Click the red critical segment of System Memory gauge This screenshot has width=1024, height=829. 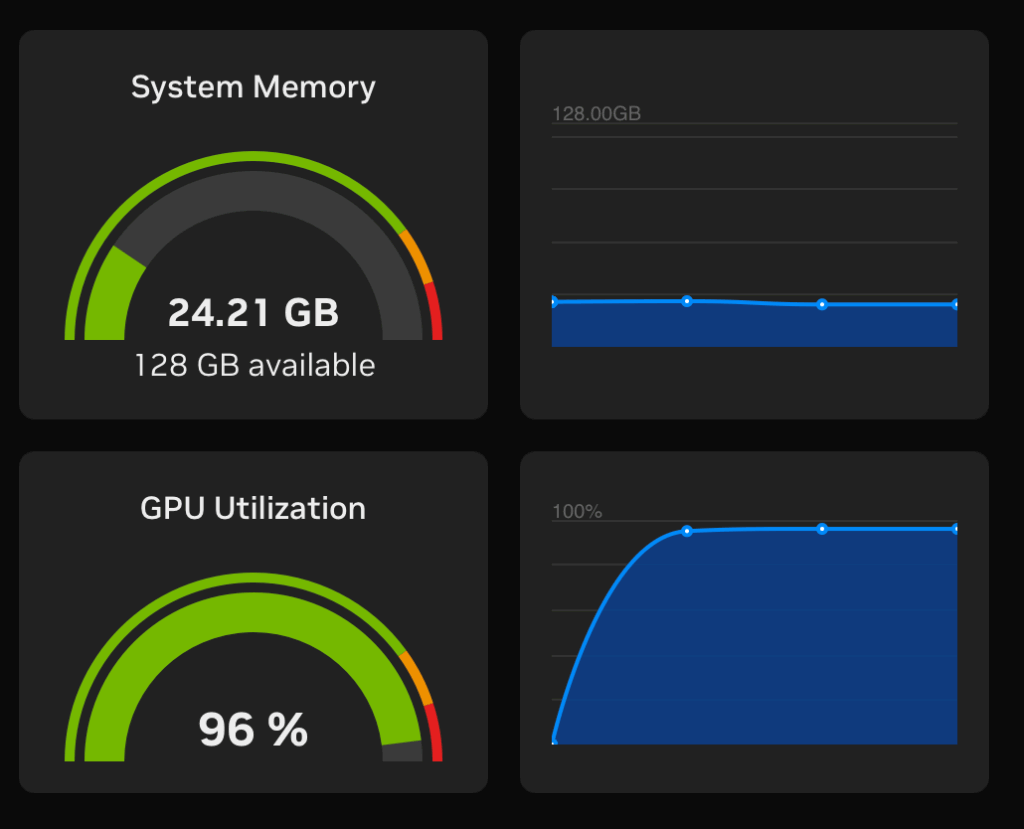(x=434, y=312)
